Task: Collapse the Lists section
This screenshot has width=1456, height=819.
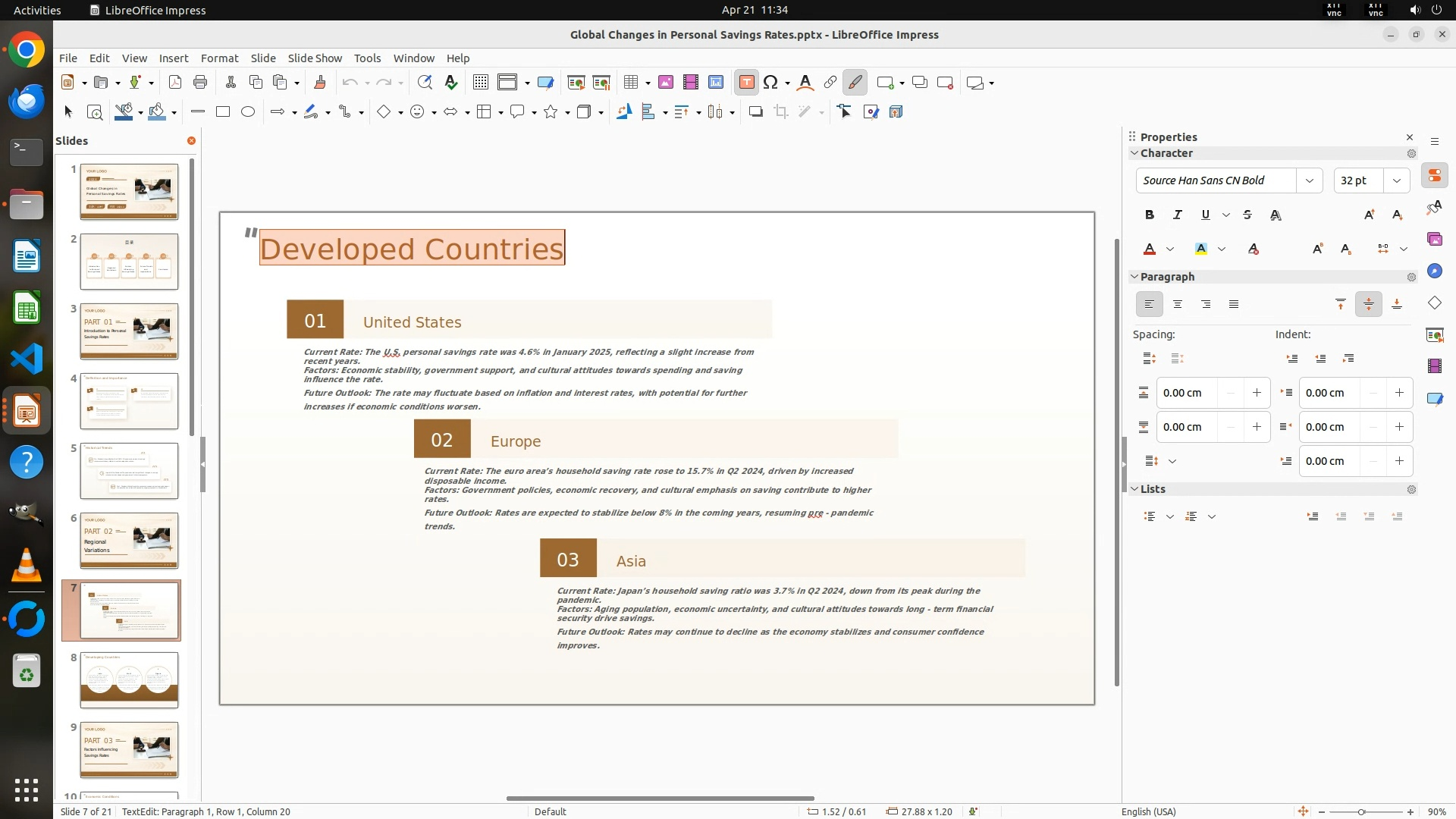Action: click(x=1135, y=489)
